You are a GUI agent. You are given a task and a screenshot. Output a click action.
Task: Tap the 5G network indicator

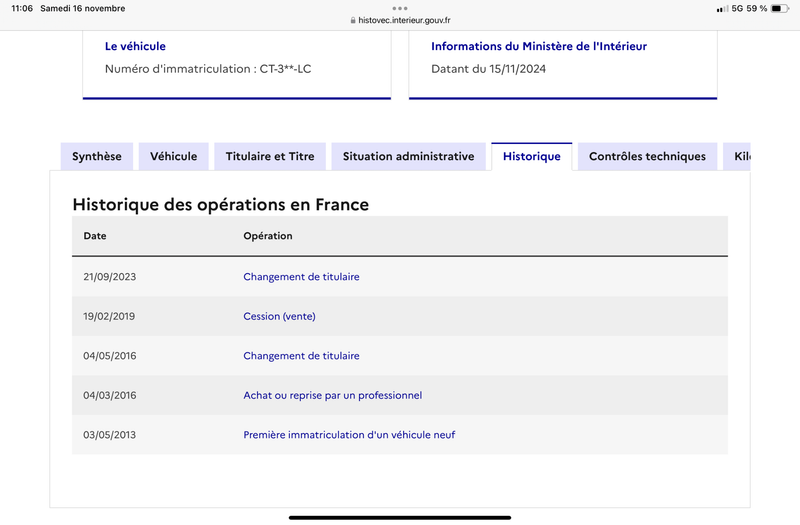click(737, 9)
